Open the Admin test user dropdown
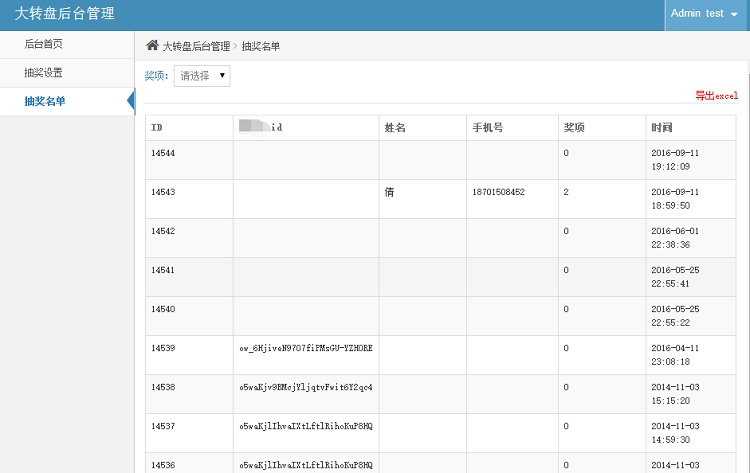 [x=704, y=14]
